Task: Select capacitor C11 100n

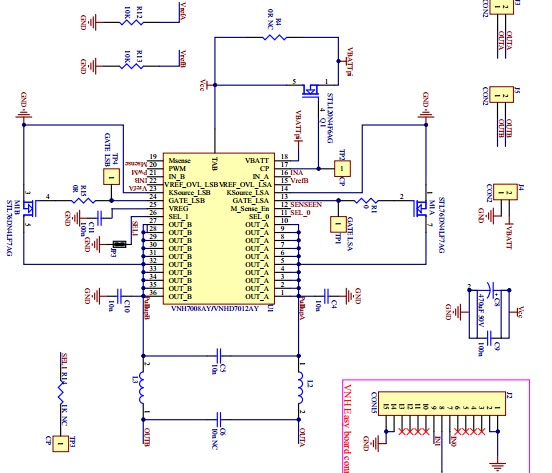Action: 99,218
